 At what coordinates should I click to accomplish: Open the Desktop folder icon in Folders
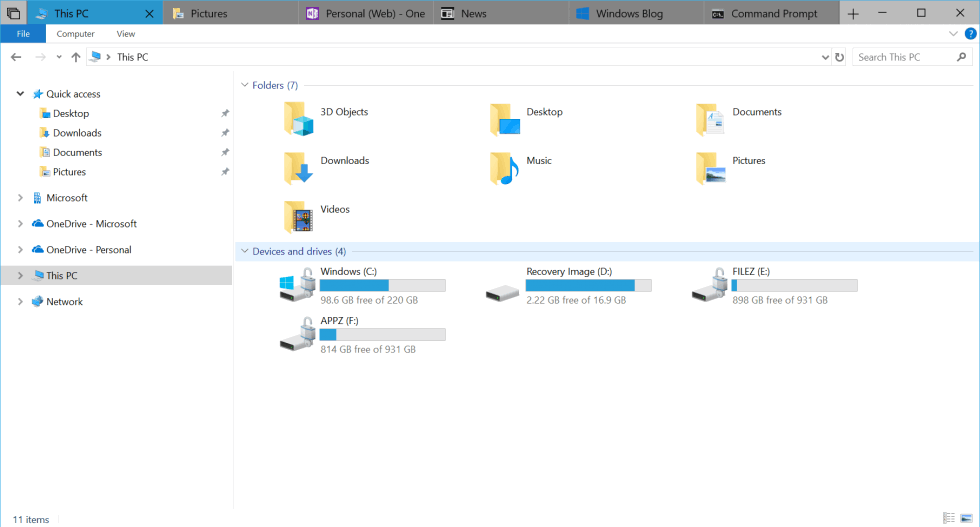[504, 119]
